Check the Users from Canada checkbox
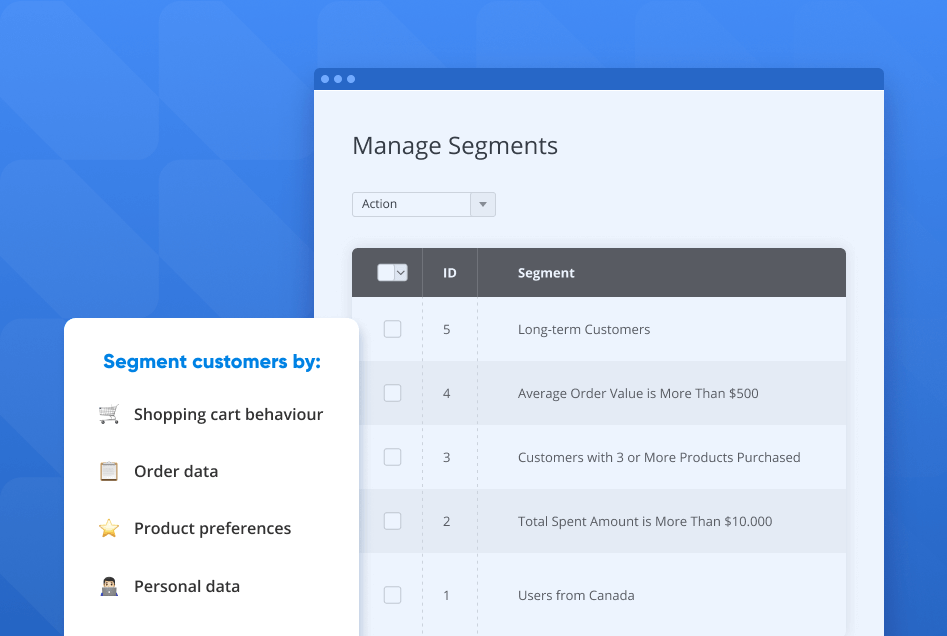The width and height of the screenshot is (947, 636). click(392, 594)
